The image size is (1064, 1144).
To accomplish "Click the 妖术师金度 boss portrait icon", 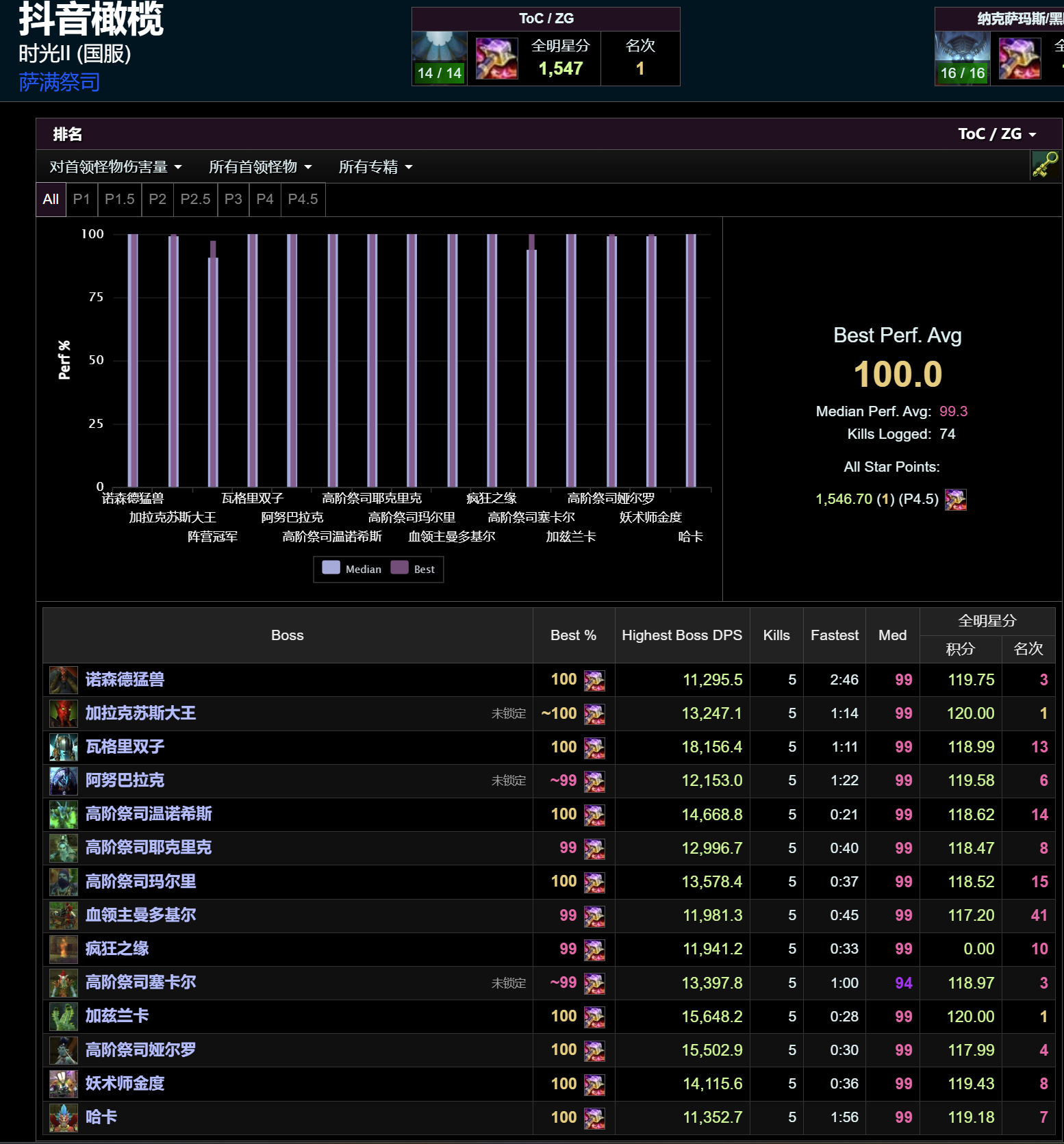I will 64,1084.
